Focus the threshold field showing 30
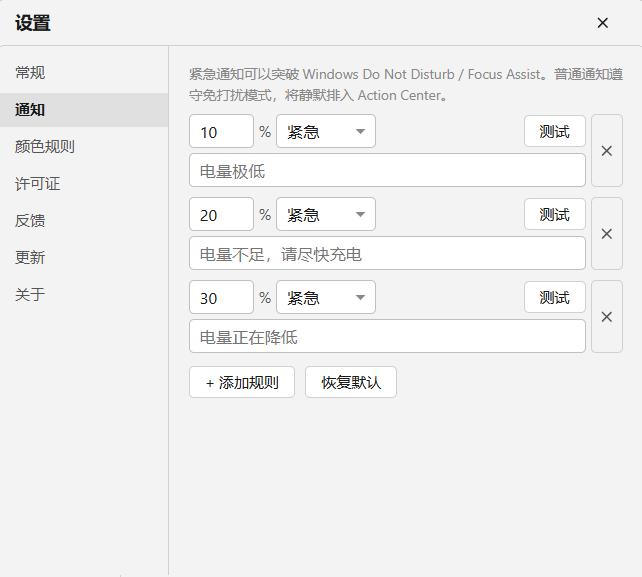 pyautogui.click(x=222, y=297)
